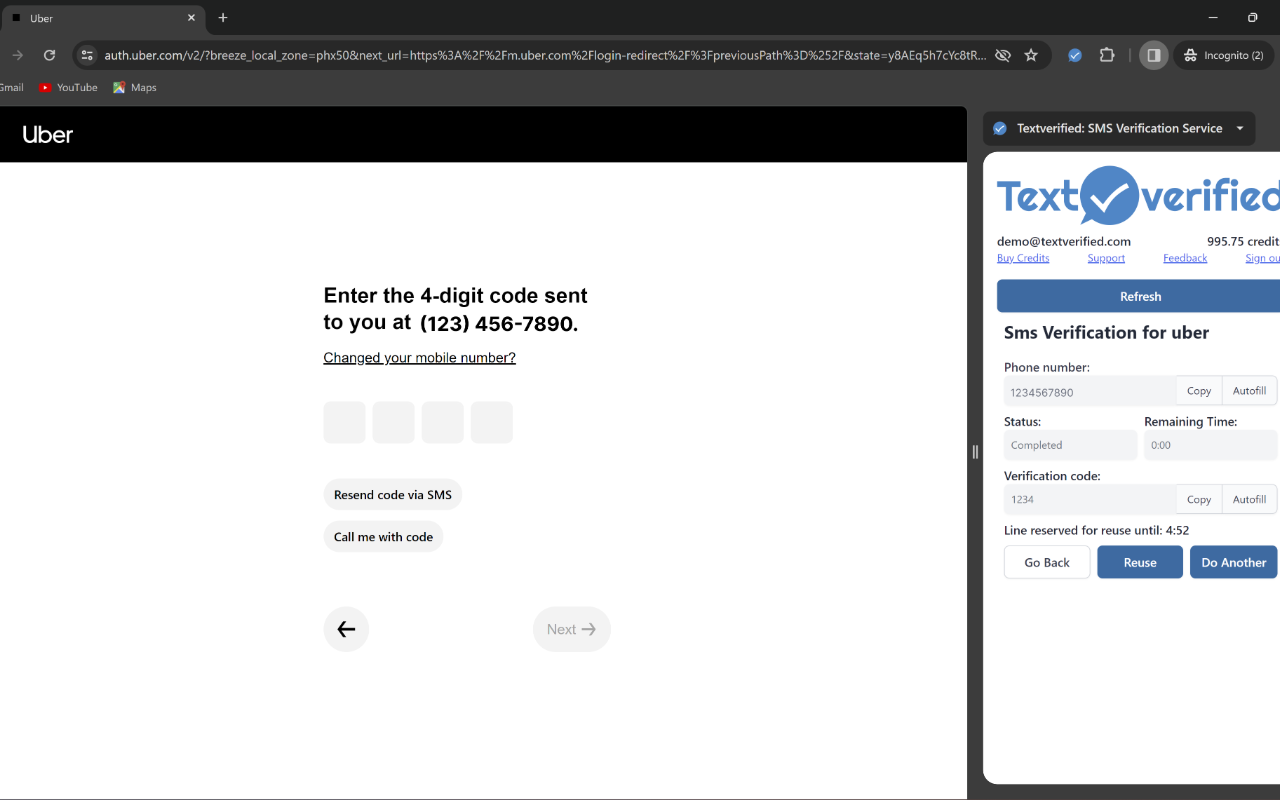The image size is (1280, 800).
Task: Click the third-party cookies blocked eye icon
Action: (1003, 55)
